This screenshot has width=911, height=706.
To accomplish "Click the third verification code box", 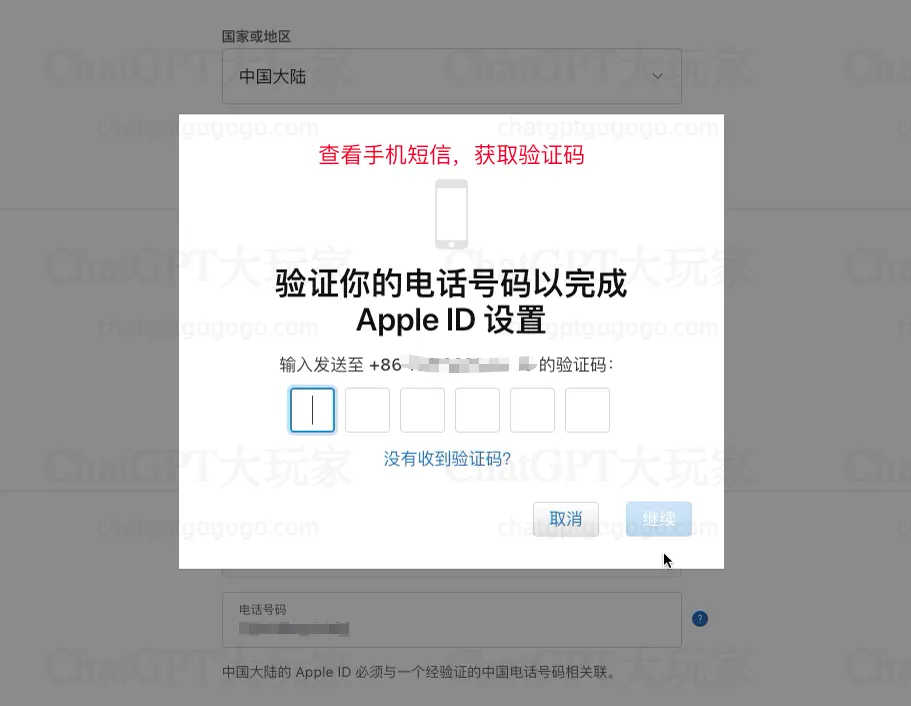I will [422, 410].
